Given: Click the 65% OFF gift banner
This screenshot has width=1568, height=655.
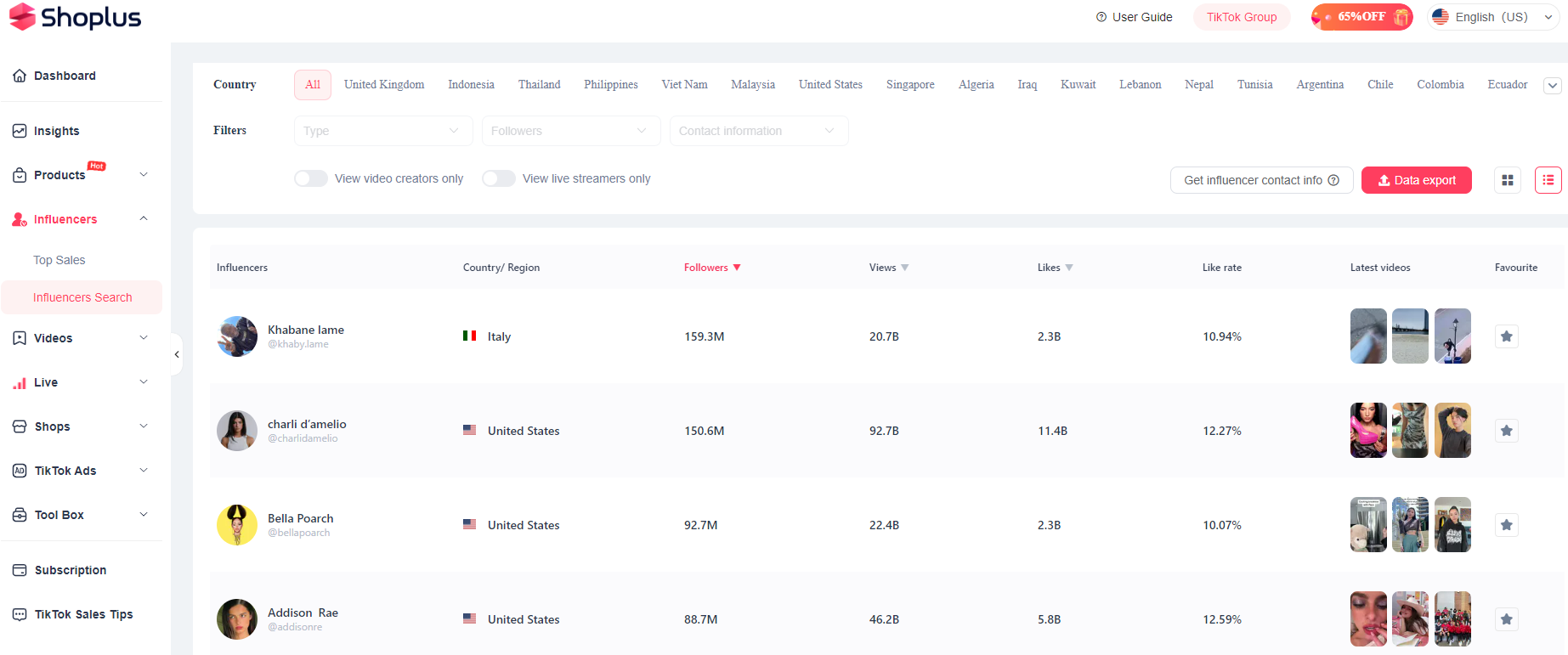Looking at the screenshot, I should (1361, 17).
